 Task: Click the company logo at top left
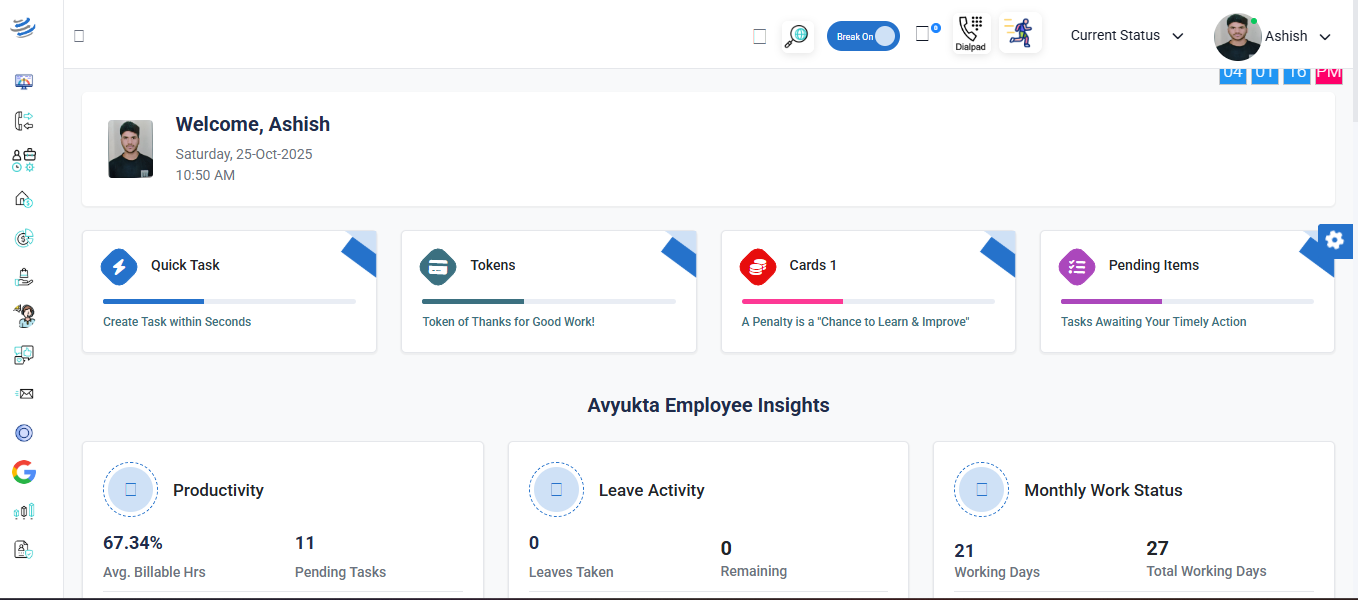tap(23, 28)
